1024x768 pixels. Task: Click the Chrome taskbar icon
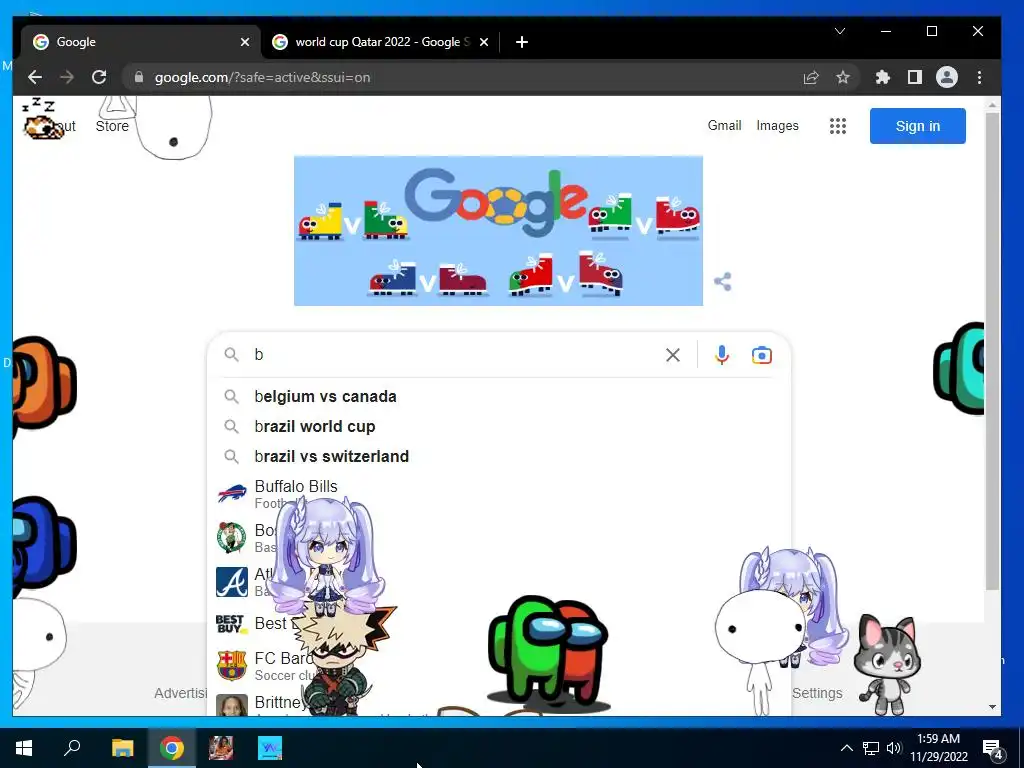pyautogui.click(x=172, y=748)
